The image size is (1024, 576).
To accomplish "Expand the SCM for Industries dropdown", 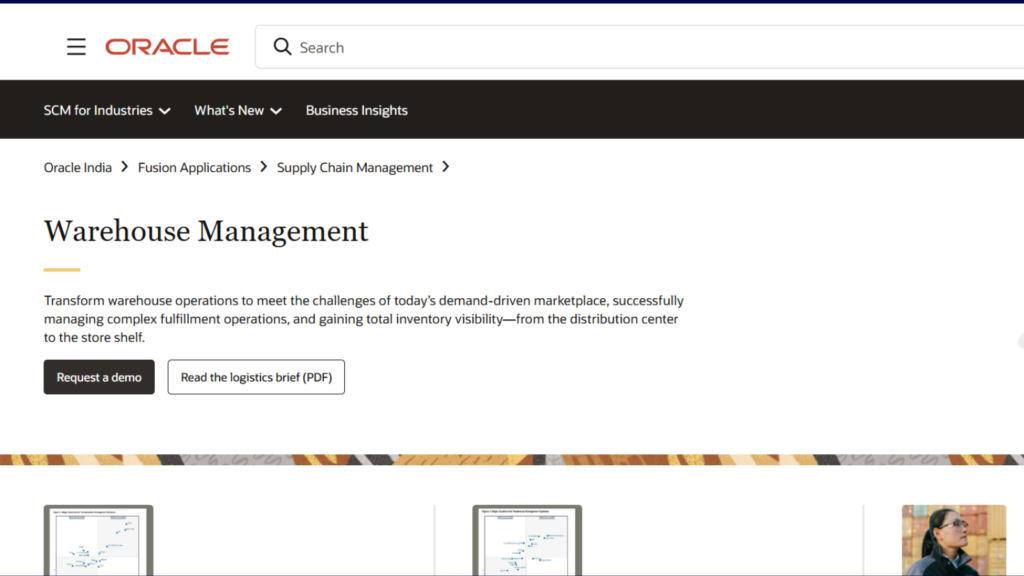I will [x=107, y=110].
